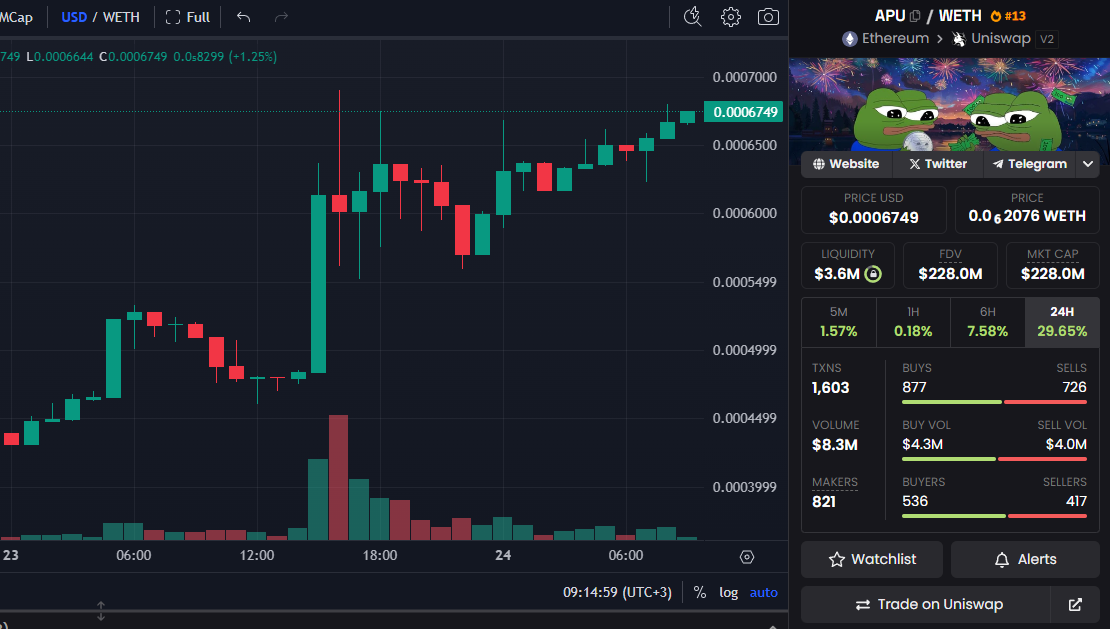
Task: Click the tallest red volume bar
Action: (x=338, y=478)
